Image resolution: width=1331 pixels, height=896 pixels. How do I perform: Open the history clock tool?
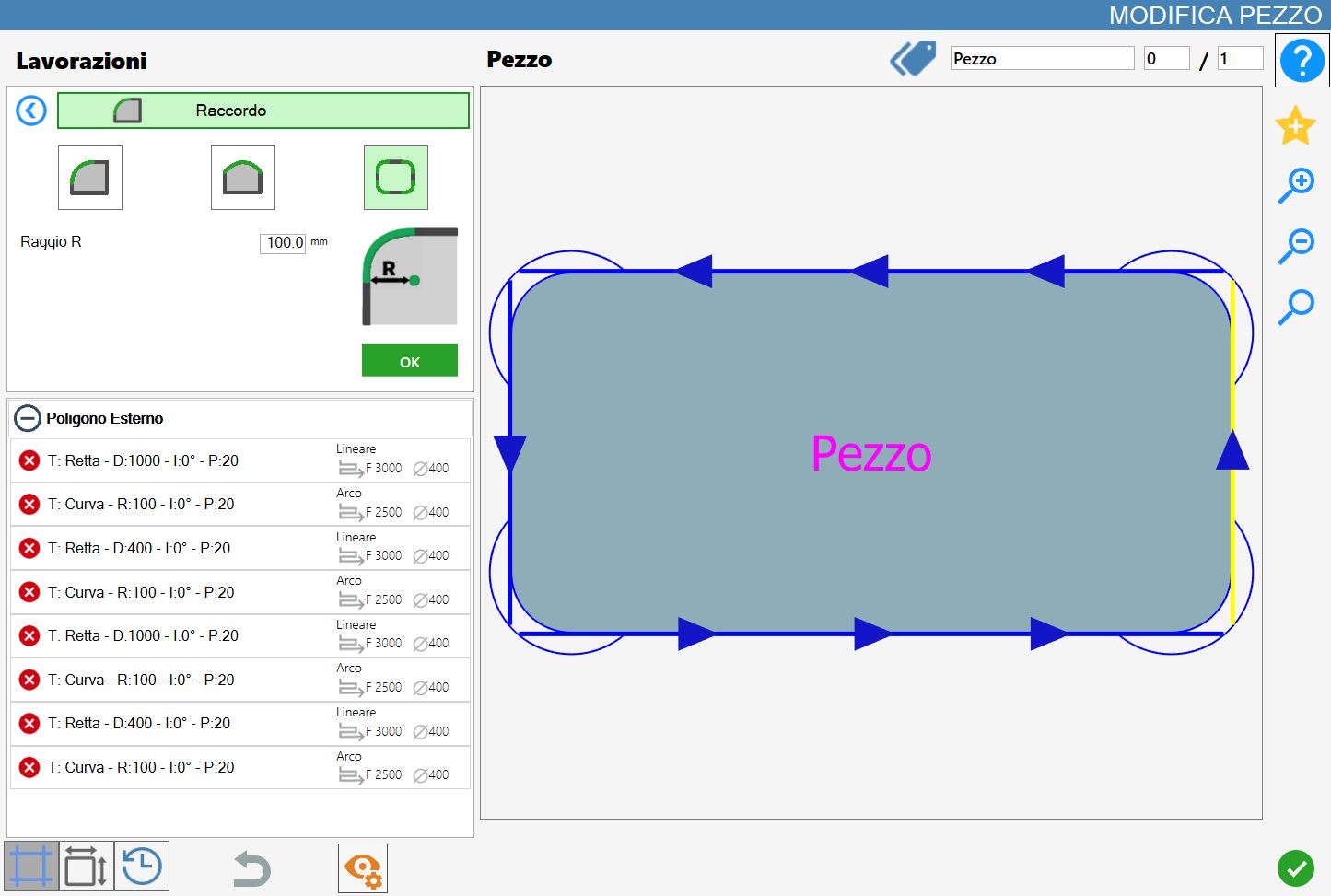tap(142, 867)
